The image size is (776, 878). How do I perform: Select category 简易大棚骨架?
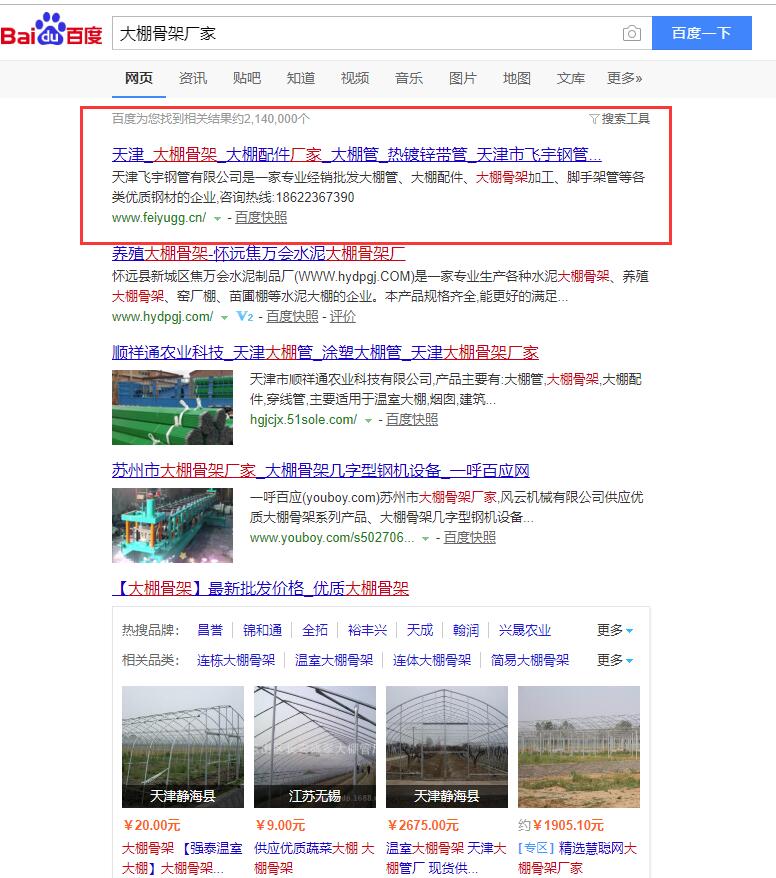point(530,660)
